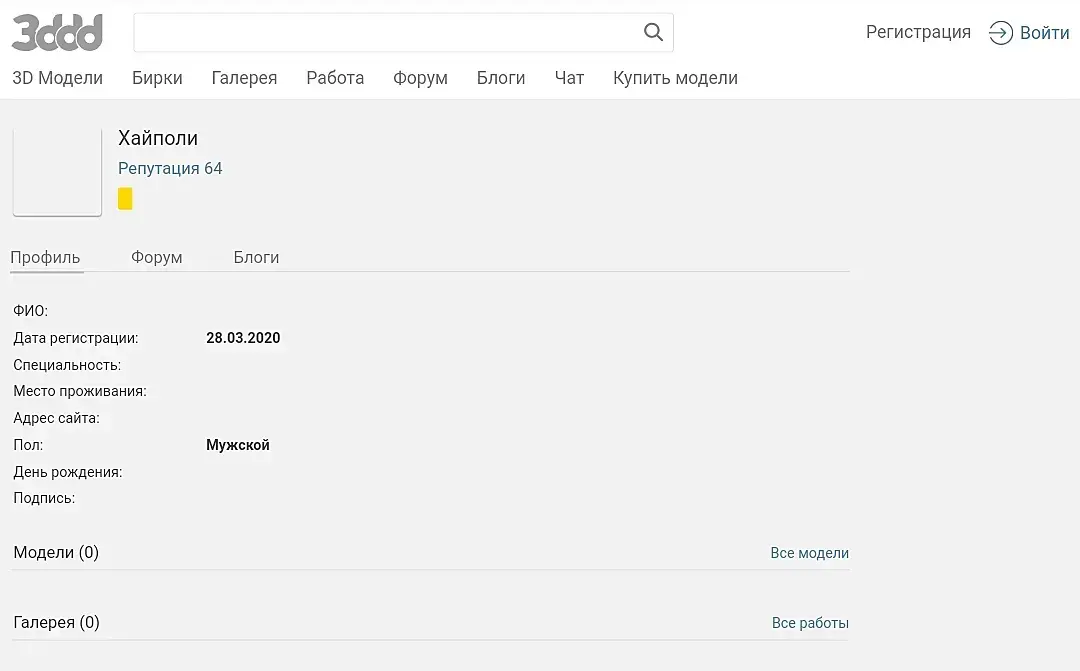The height and width of the screenshot is (671, 1080).
Task: Click the empty profile avatar thumbnail
Action: point(57,172)
